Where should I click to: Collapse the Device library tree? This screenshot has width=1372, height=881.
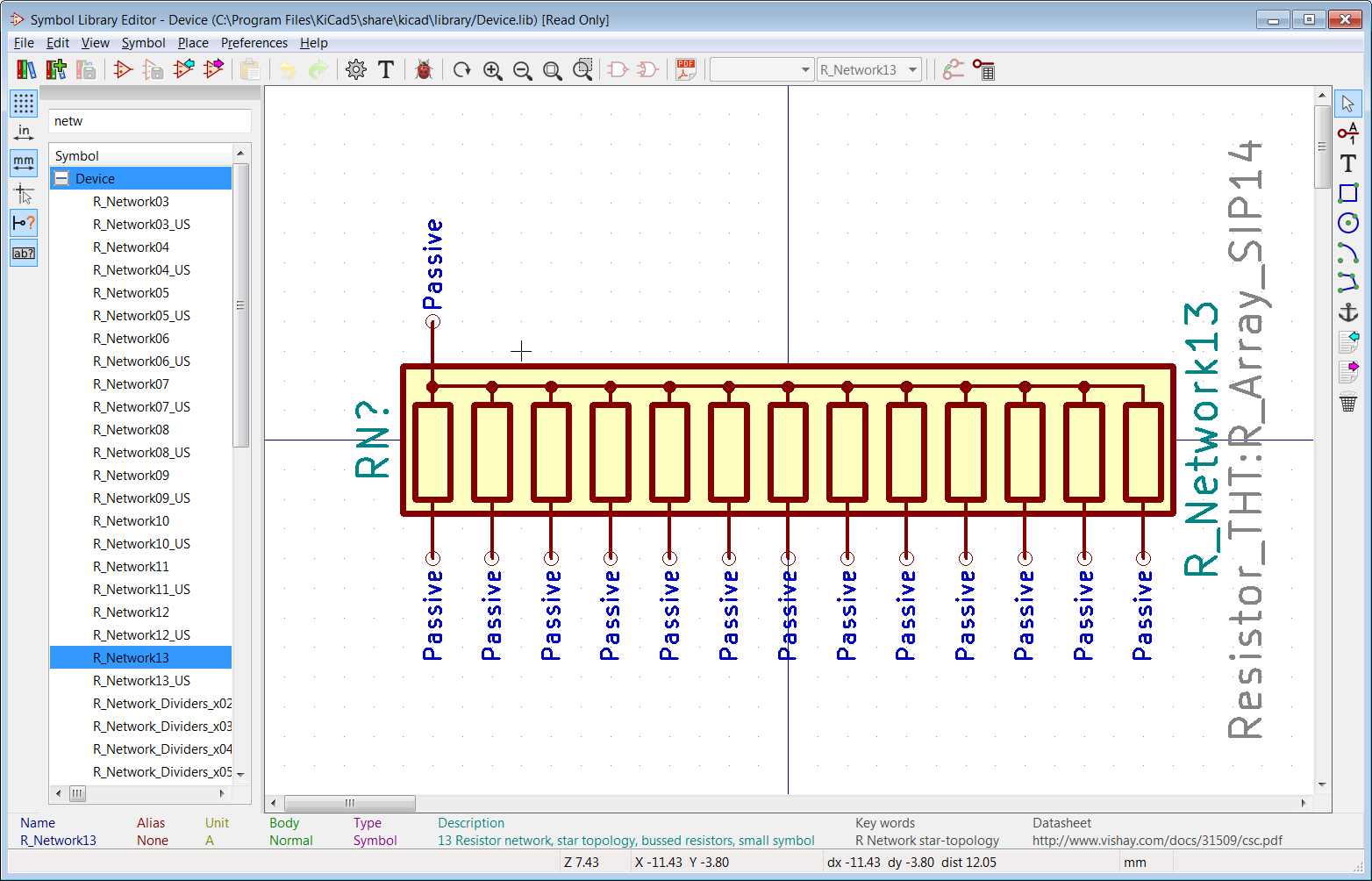pyautogui.click(x=61, y=178)
